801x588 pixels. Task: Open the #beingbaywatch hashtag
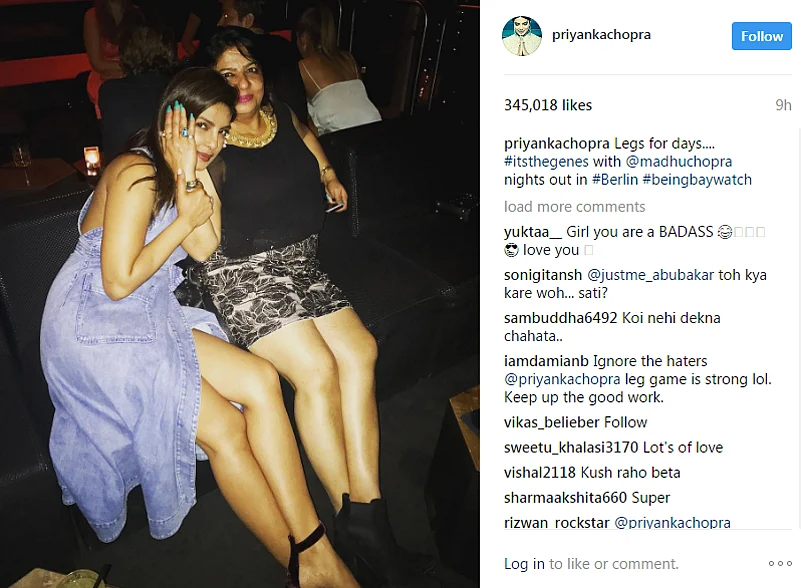pos(697,180)
